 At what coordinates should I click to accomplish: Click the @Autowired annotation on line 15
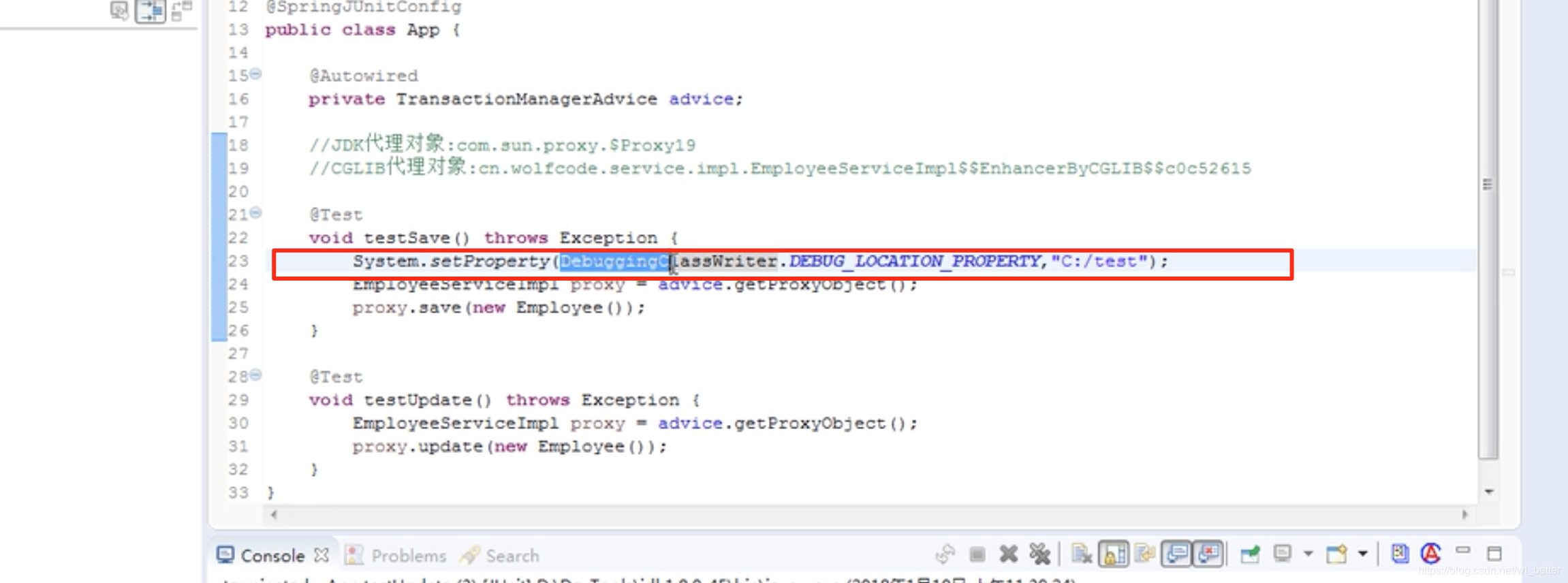[364, 76]
